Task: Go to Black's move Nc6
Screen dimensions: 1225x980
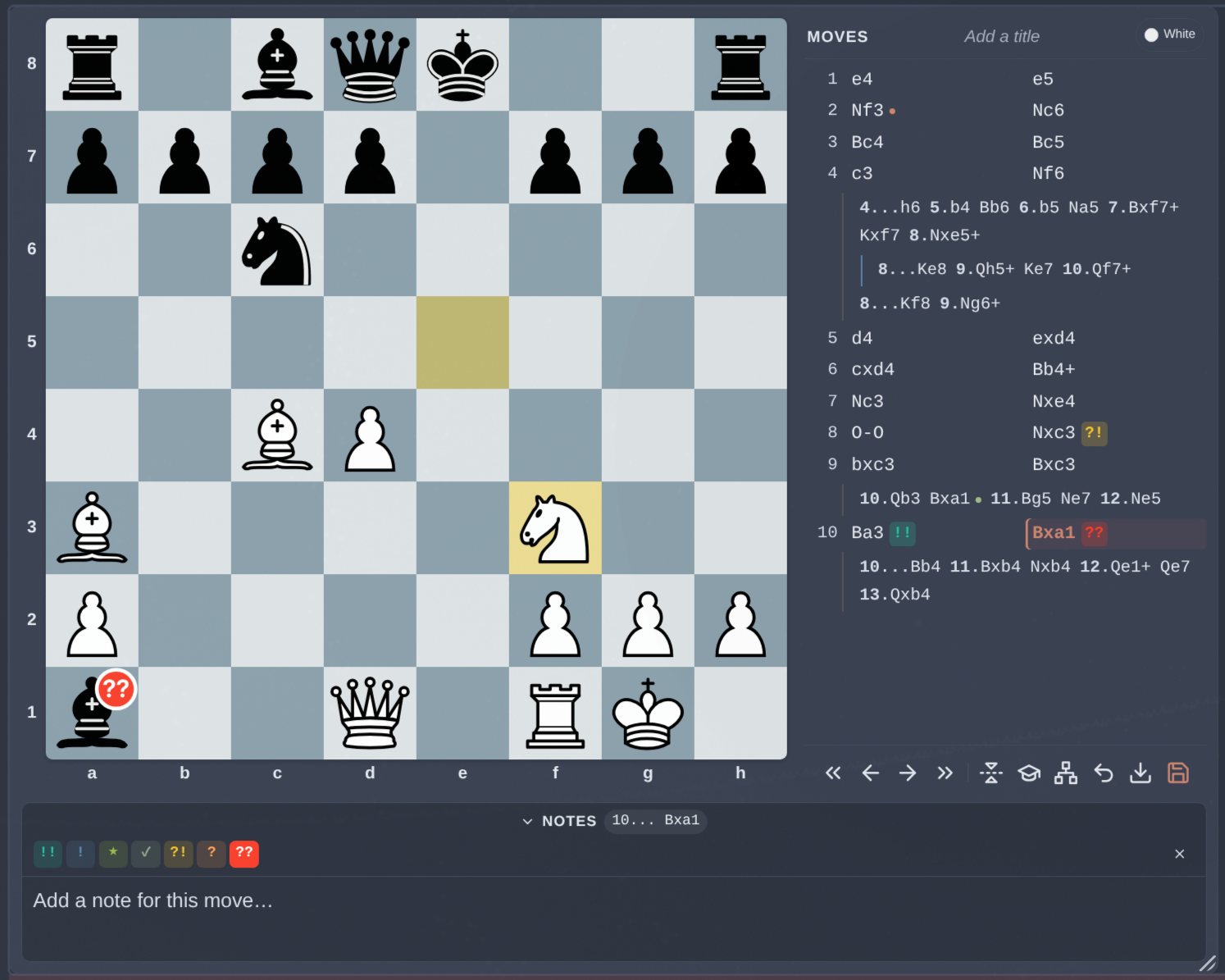Action: [1048, 111]
